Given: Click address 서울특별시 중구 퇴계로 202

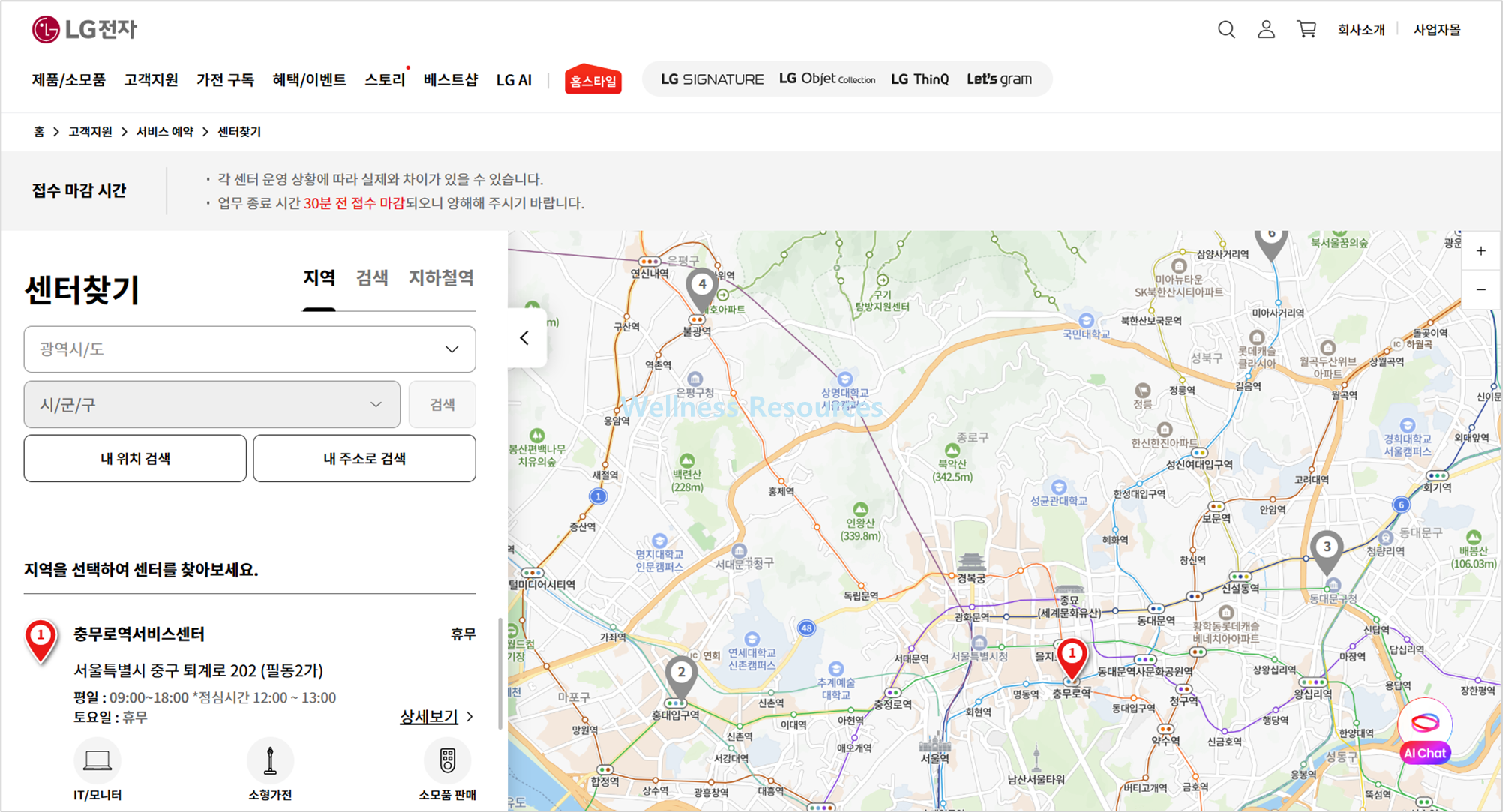Looking at the screenshot, I should pyautogui.click(x=198, y=670).
